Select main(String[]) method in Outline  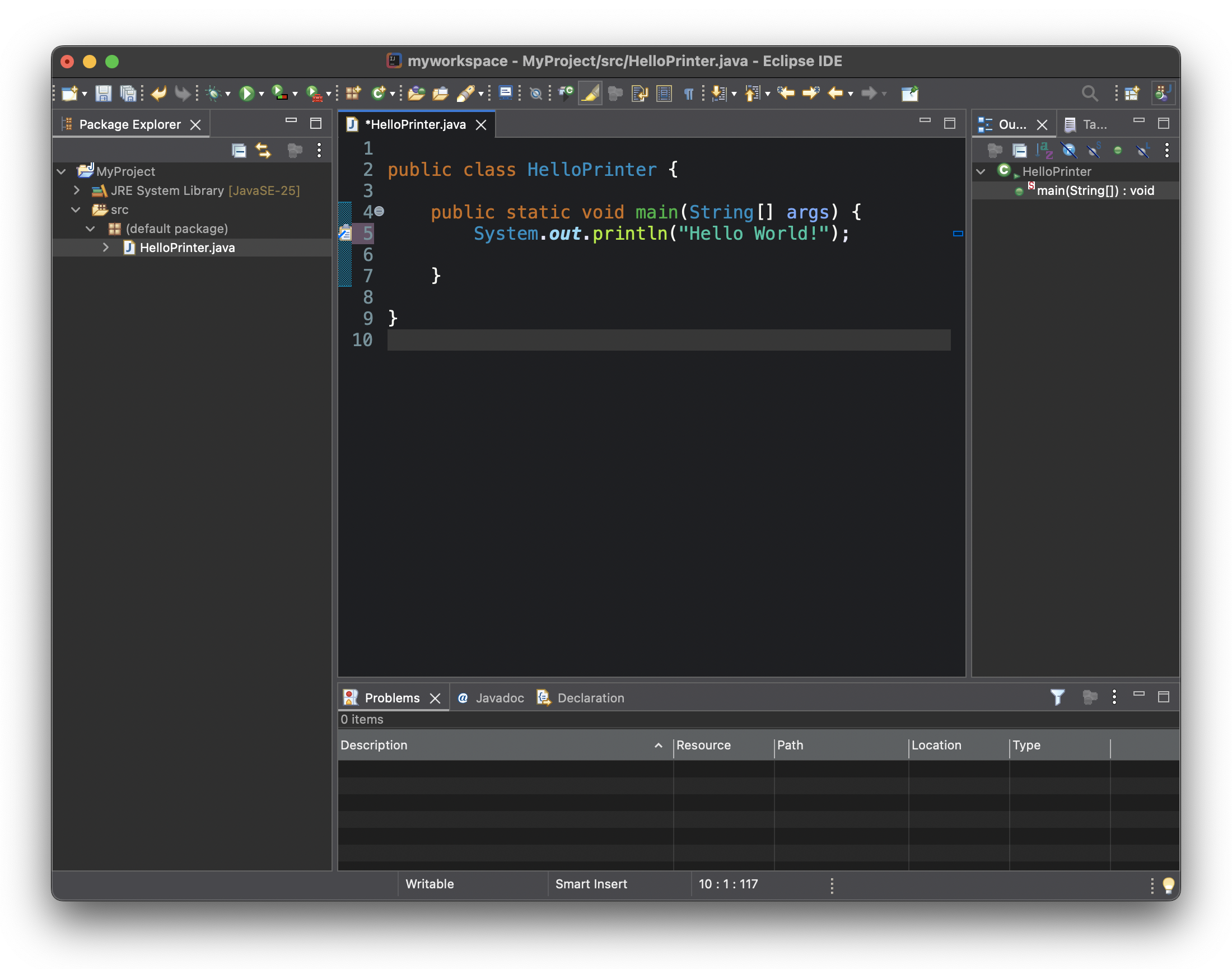click(x=1094, y=190)
